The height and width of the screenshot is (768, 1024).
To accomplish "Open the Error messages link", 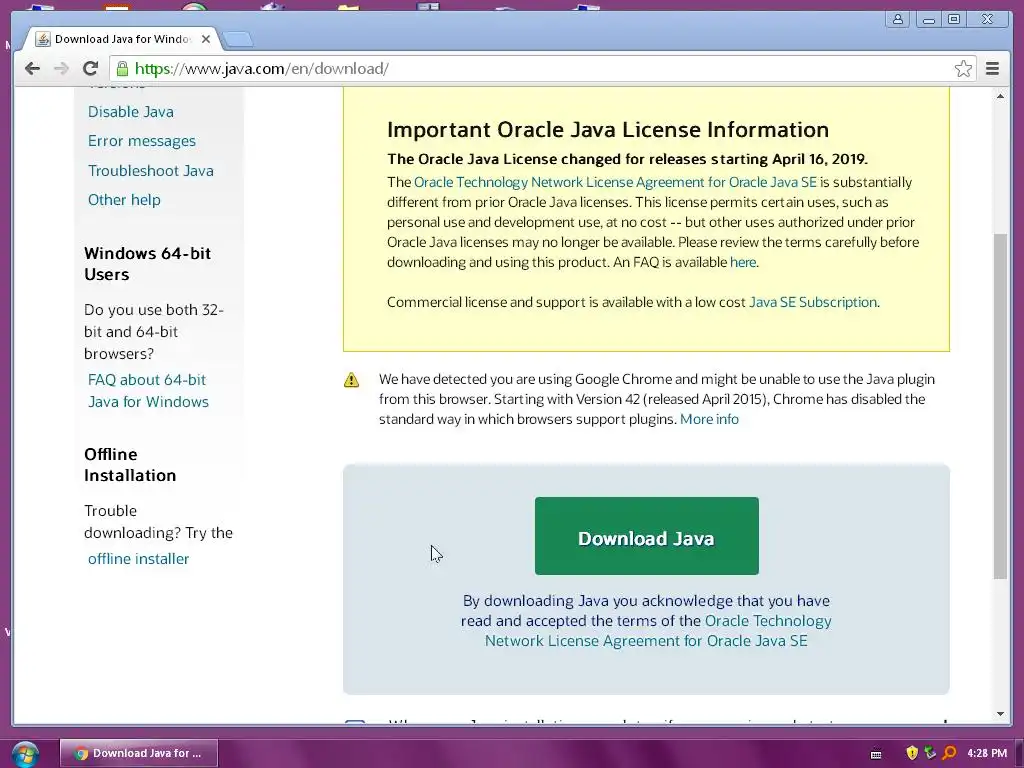I will pyautogui.click(x=142, y=141).
